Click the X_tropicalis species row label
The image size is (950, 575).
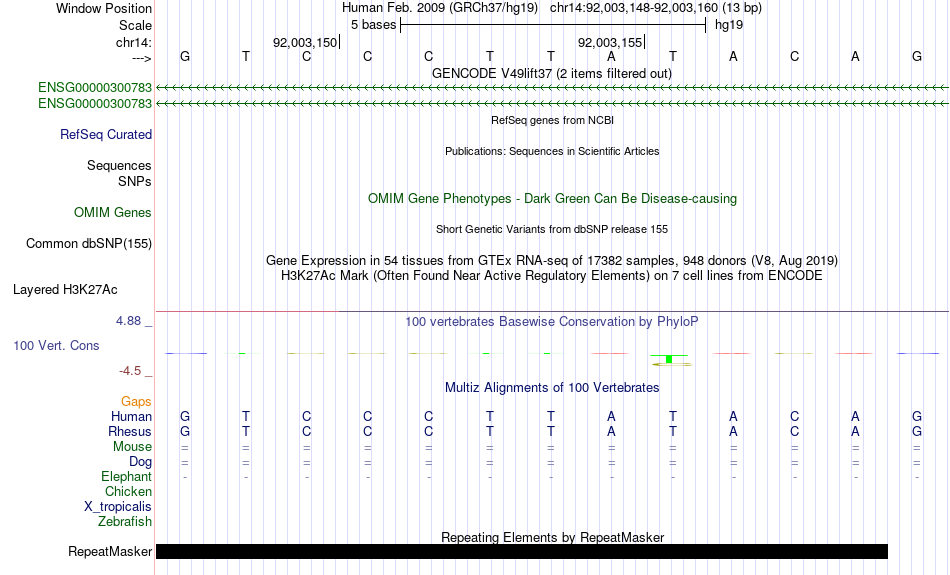point(118,507)
